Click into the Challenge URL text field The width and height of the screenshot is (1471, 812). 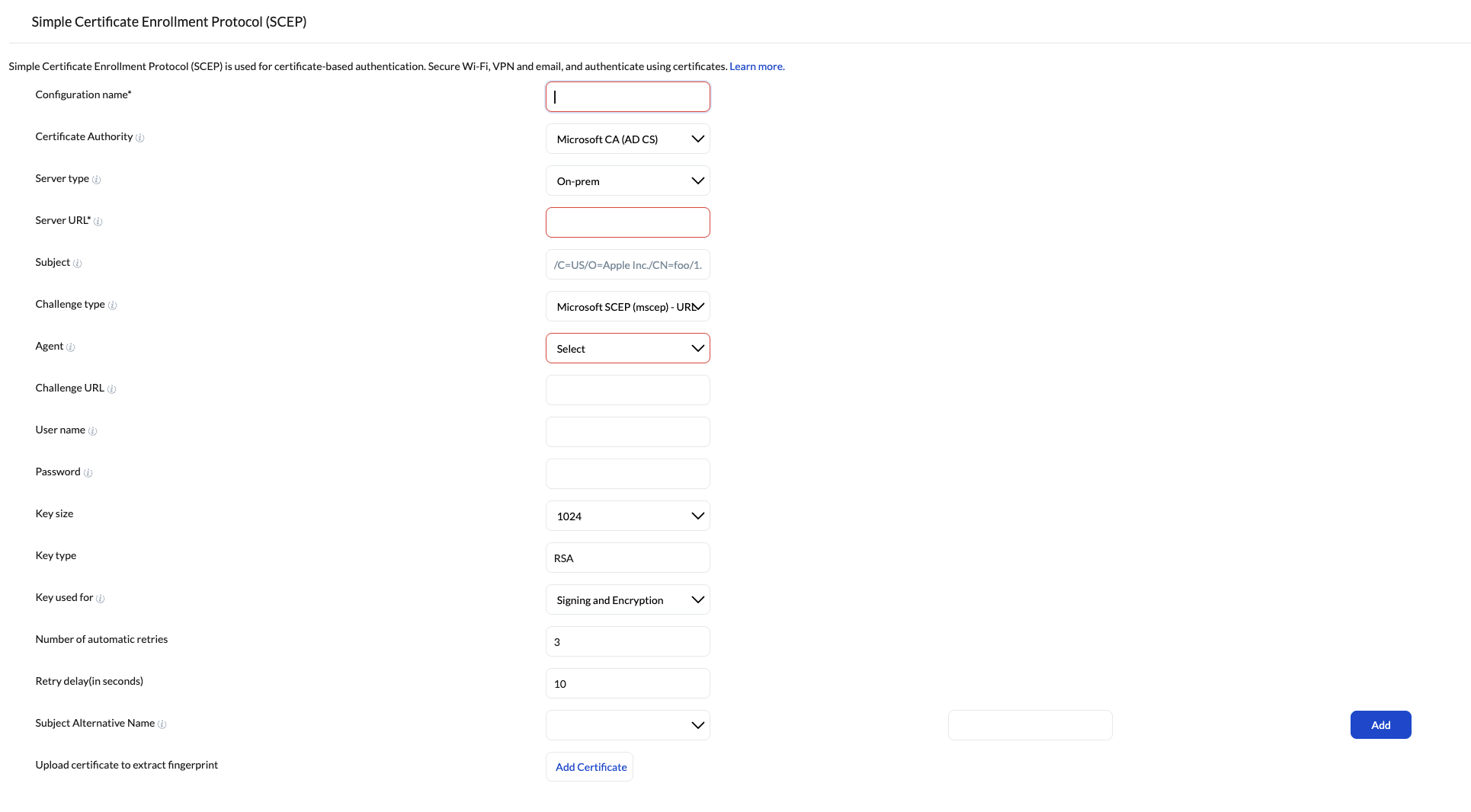[x=627, y=390]
